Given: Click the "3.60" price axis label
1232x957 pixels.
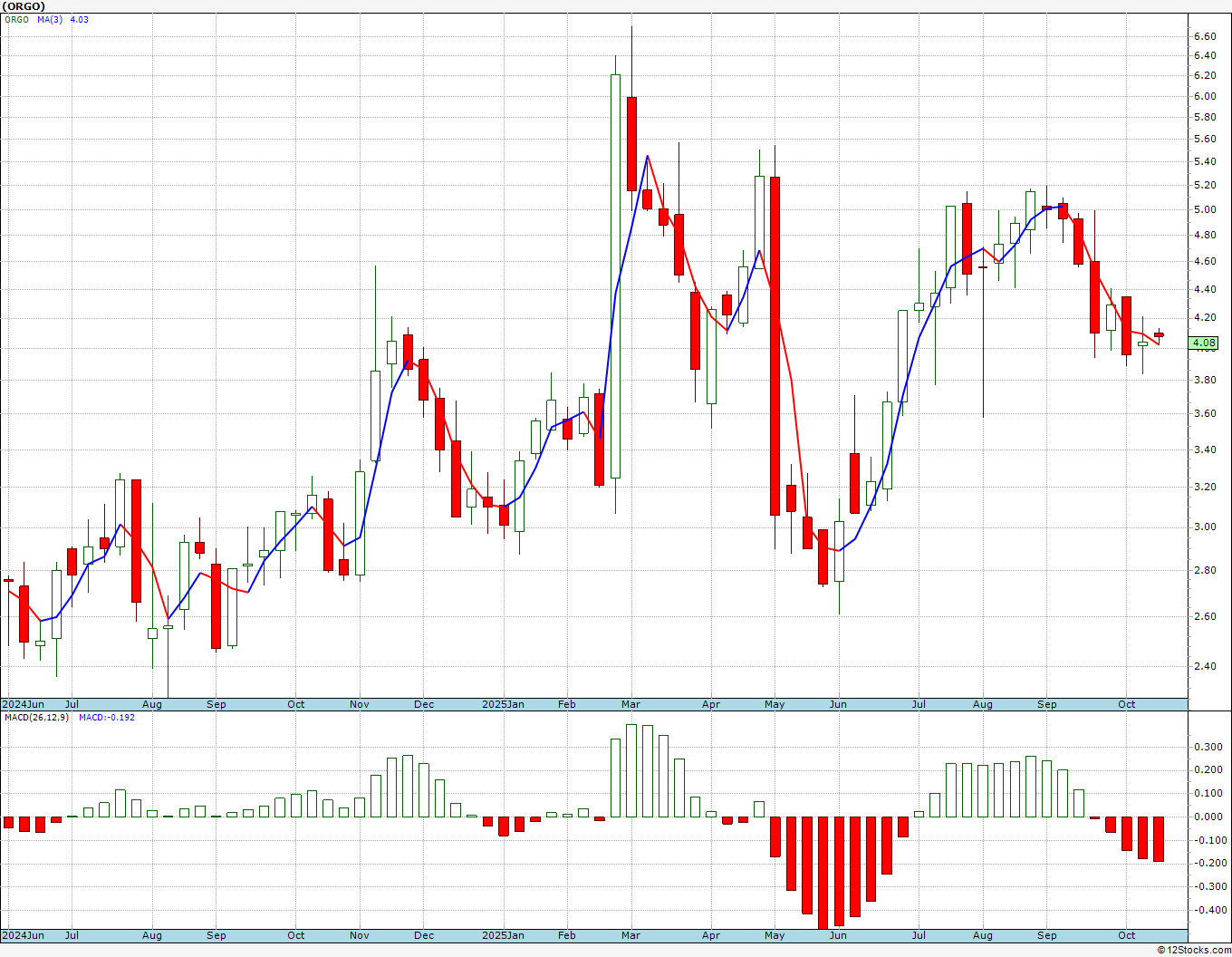Looking at the screenshot, I should coord(1205,413).
